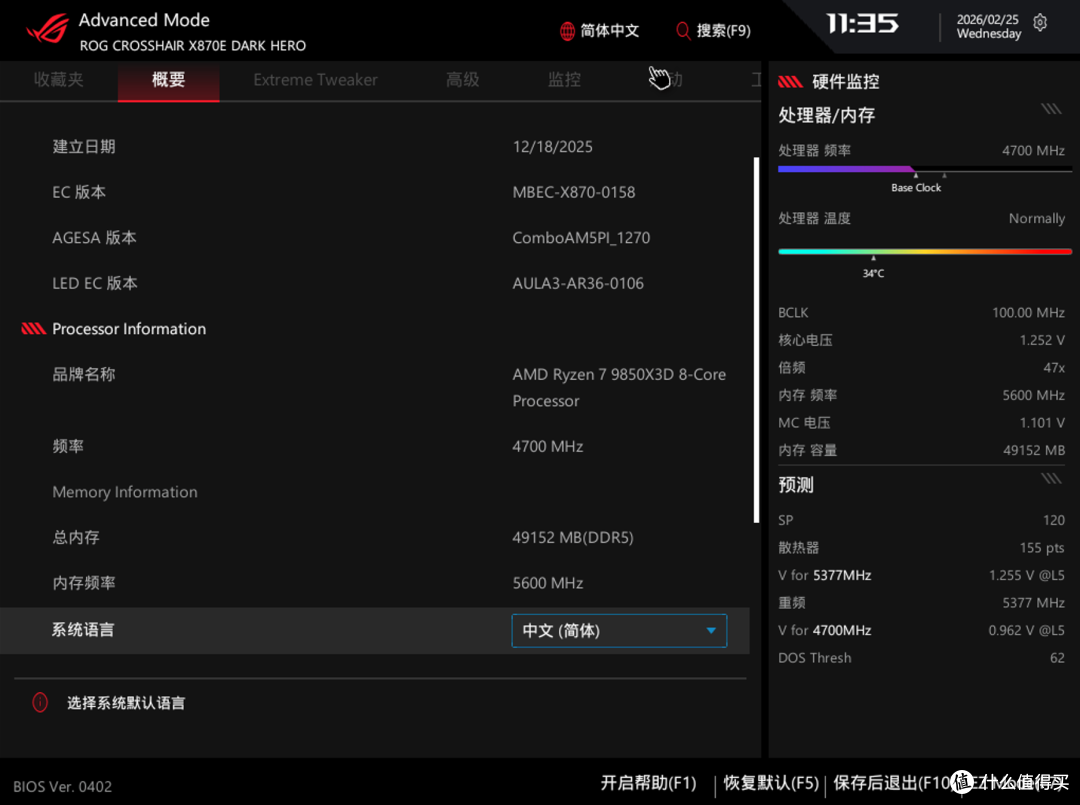The image size is (1080, 805).
Task: Click the Processor Information heading
Action: tap(129, 328)
